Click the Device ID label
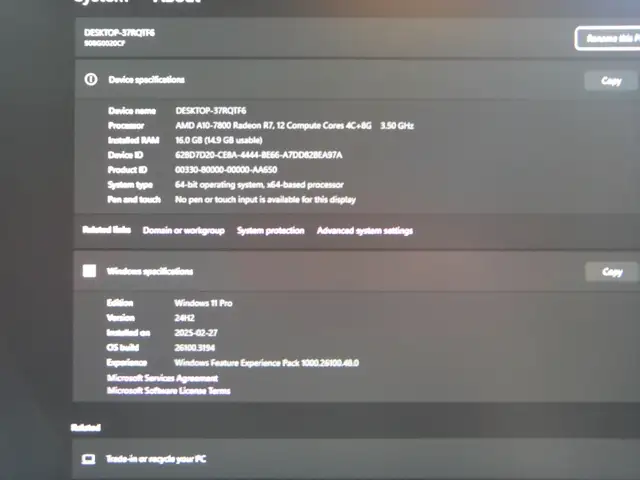Screen dimensions: 640x480 click(125, 155)
